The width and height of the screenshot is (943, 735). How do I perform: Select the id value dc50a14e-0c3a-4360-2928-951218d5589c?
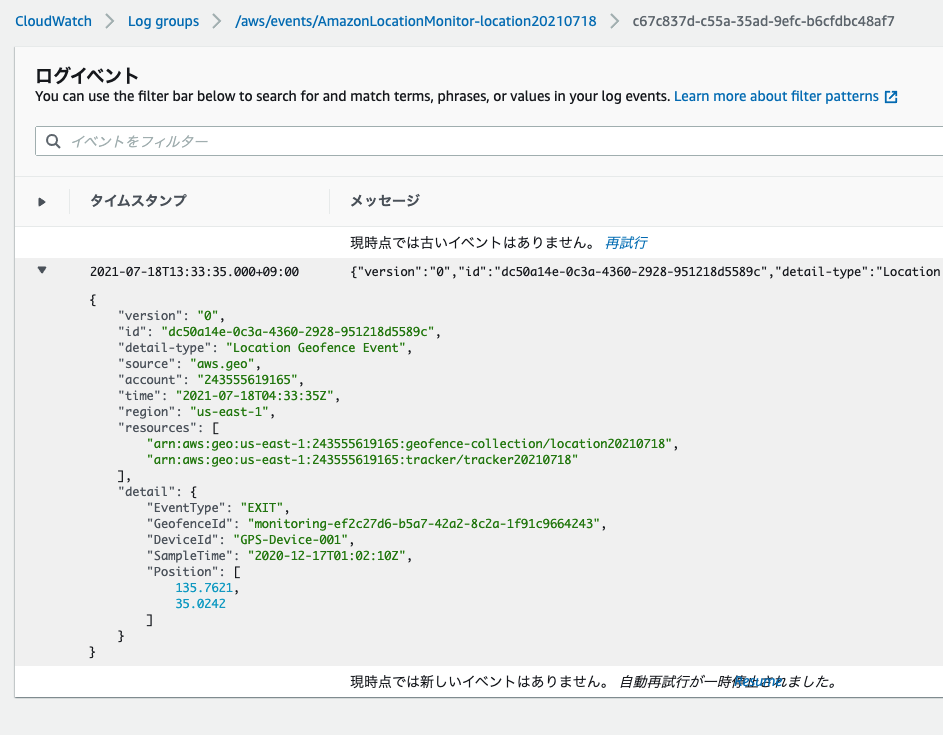tap(298, 332)
